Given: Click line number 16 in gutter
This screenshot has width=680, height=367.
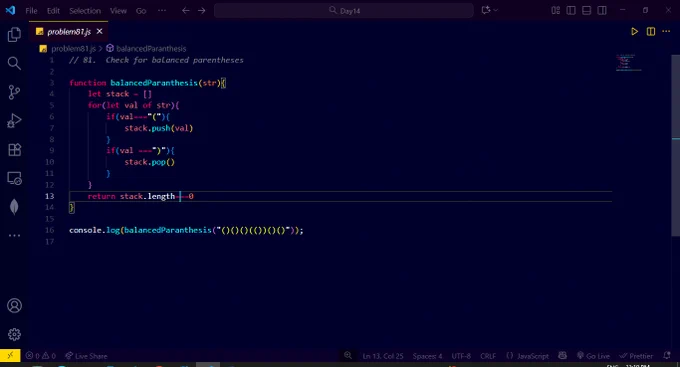Looking at the screenshot, I should [50, 230].
